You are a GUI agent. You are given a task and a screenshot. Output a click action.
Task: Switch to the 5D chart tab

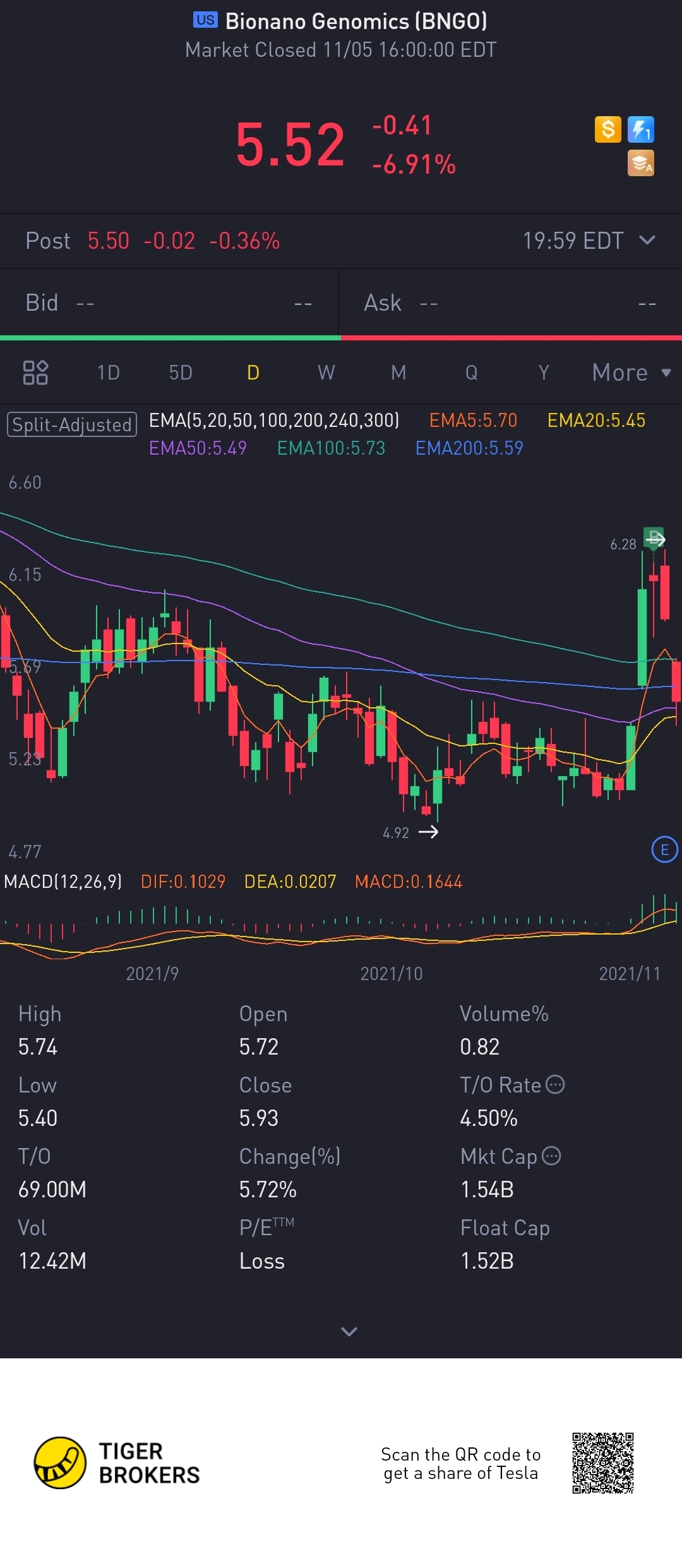(x=181, y=373)
